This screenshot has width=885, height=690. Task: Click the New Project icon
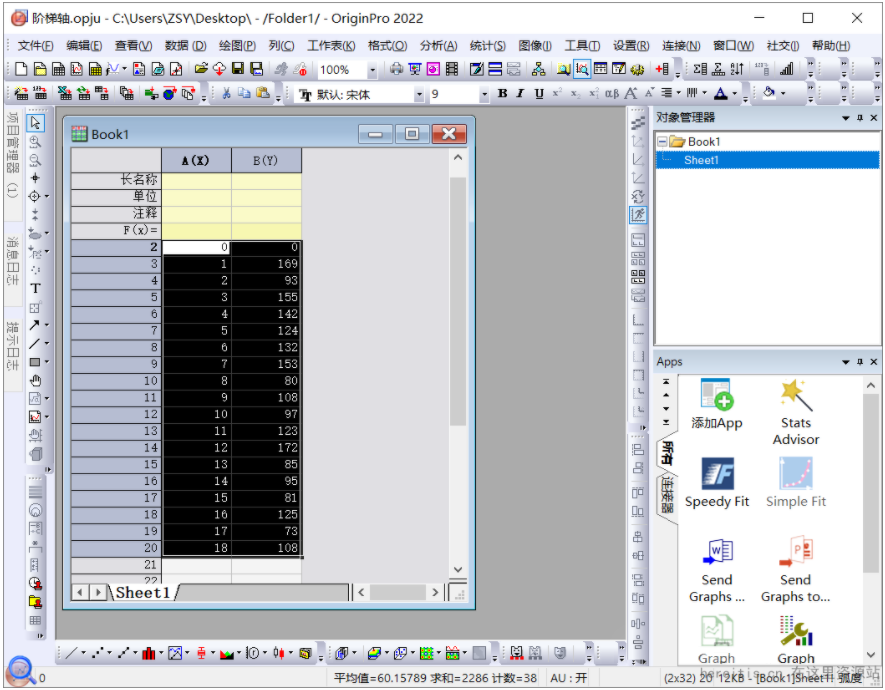21,69
